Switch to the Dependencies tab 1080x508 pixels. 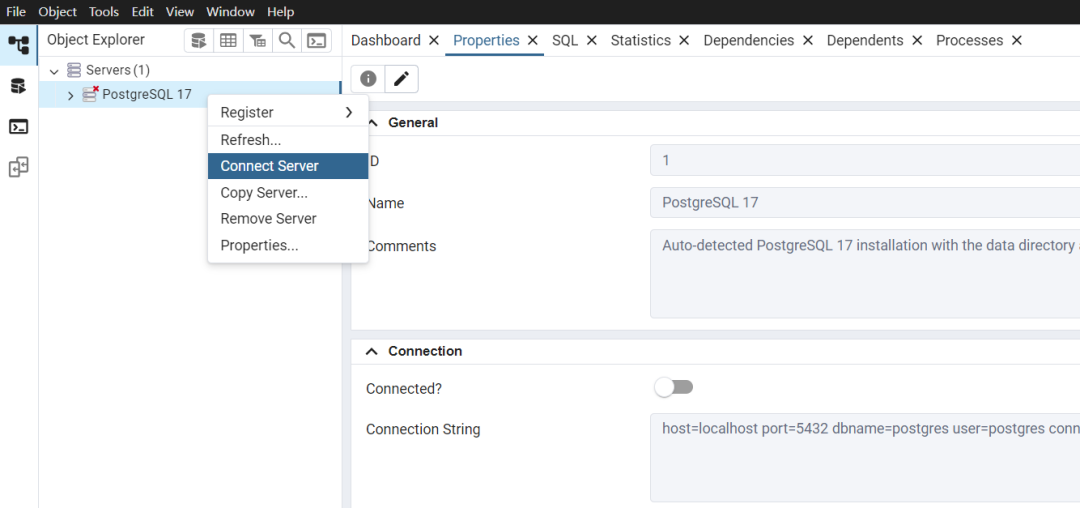point(749,41)
